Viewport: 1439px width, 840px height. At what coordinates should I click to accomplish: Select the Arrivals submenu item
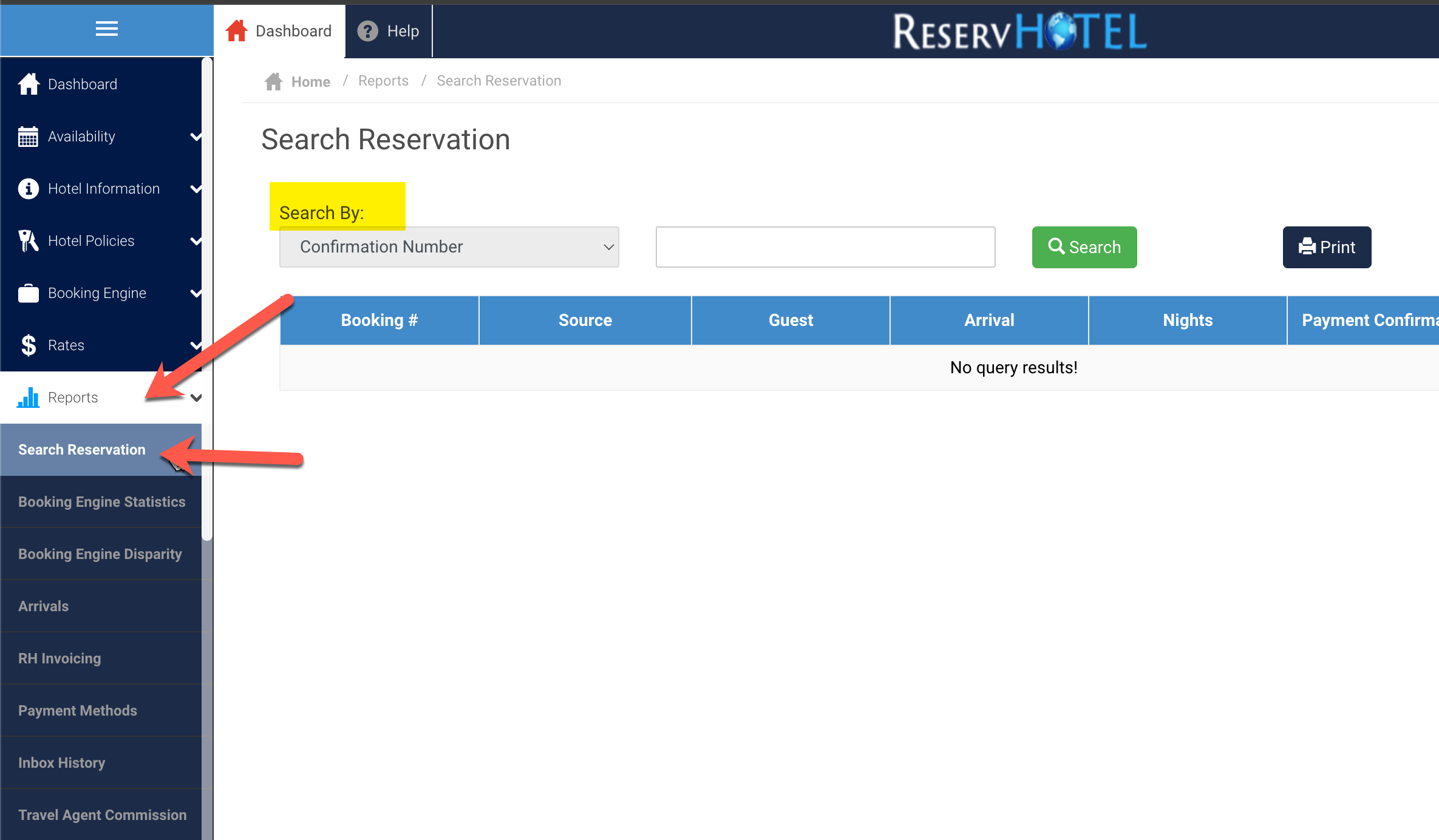[x=44, y=606]
